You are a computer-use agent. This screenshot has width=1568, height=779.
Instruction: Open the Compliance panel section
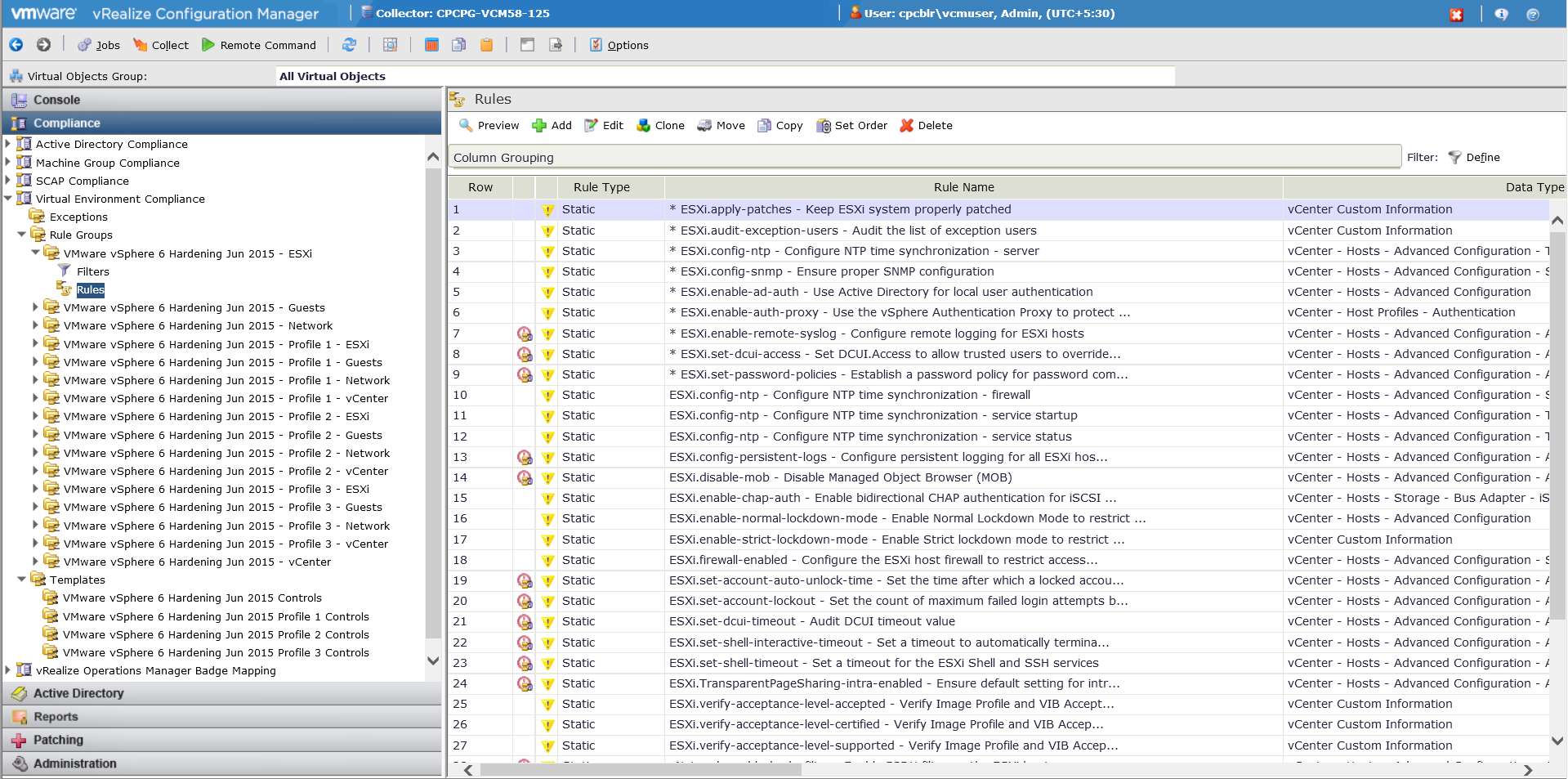[222, 123]
